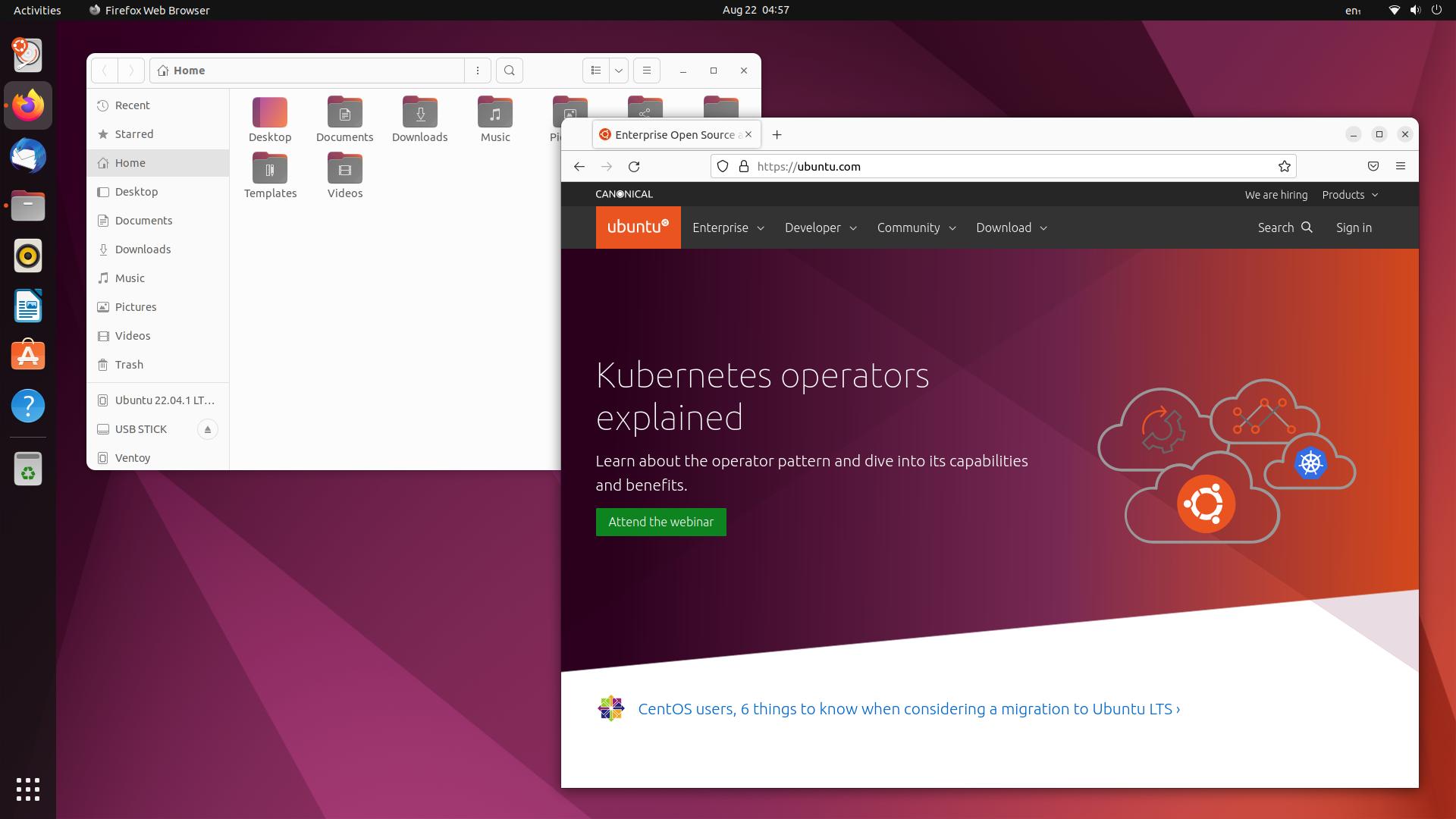Toggle grid view in Files toolbar
The height and width of the screenshot is (819, 1456).
tap(595, 70)
